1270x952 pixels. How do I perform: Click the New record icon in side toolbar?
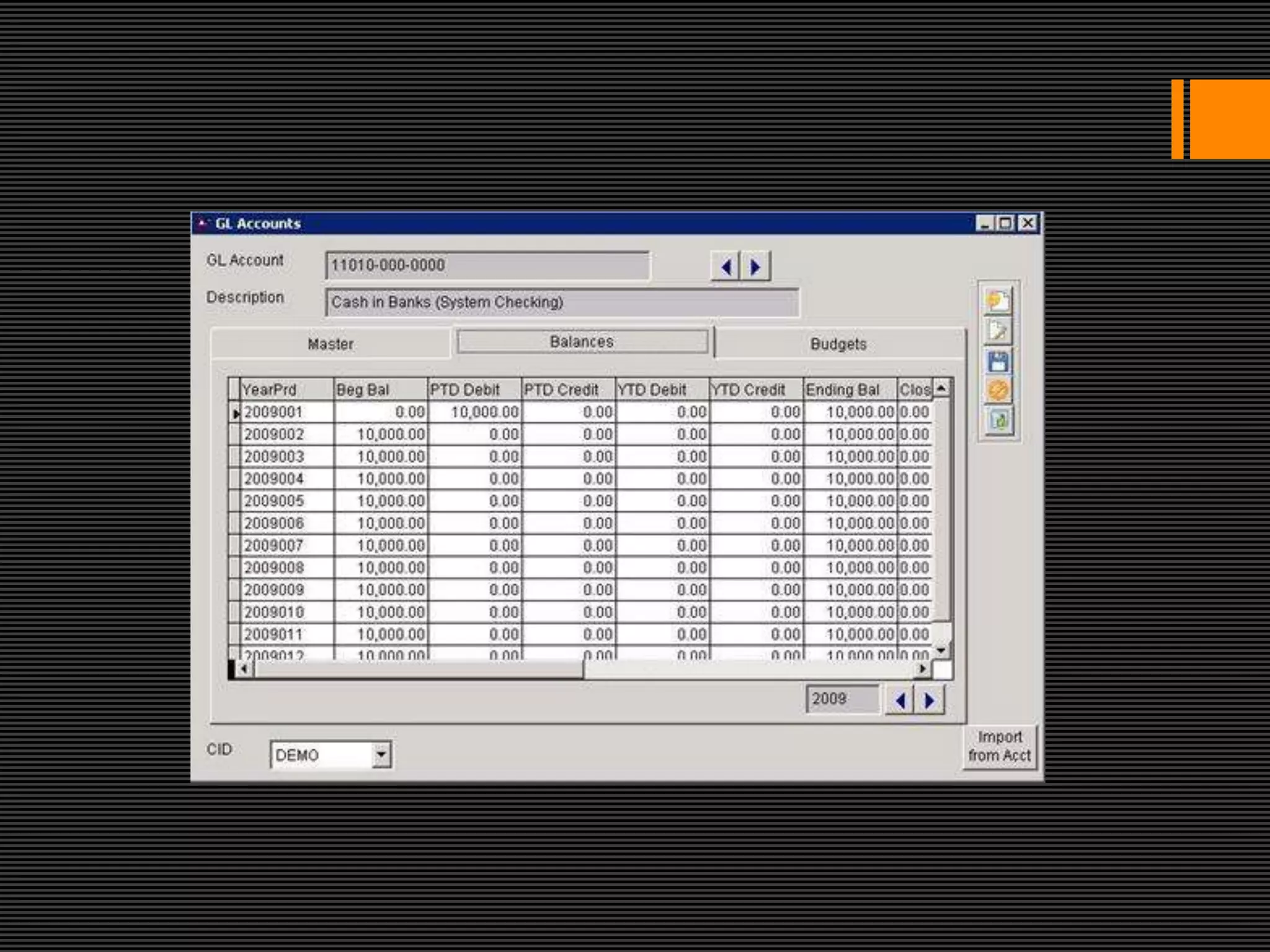[998, 301]
